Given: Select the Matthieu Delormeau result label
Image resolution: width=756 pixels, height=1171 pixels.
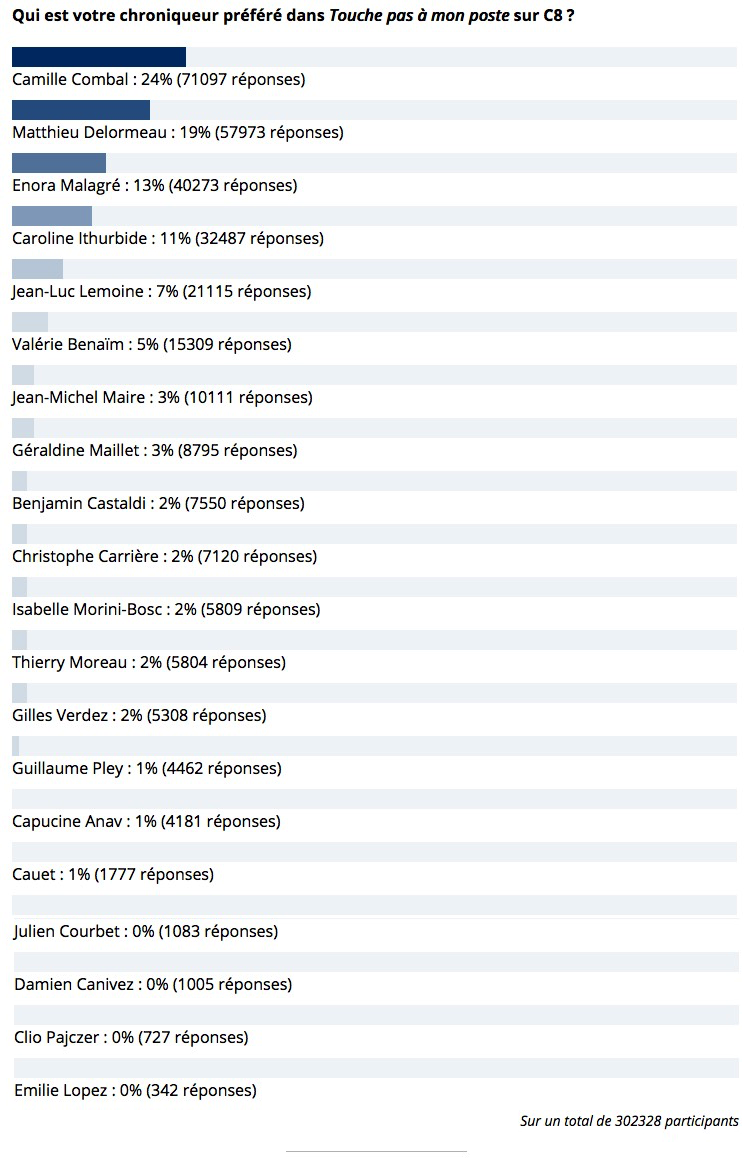Looking at the screenshot, I should click(177, 132).
